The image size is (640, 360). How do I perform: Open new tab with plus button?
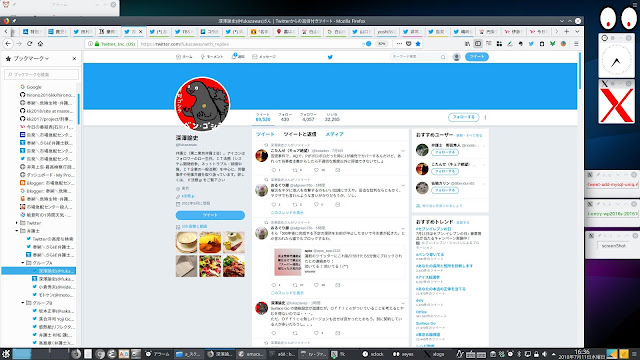coord(567,31)
